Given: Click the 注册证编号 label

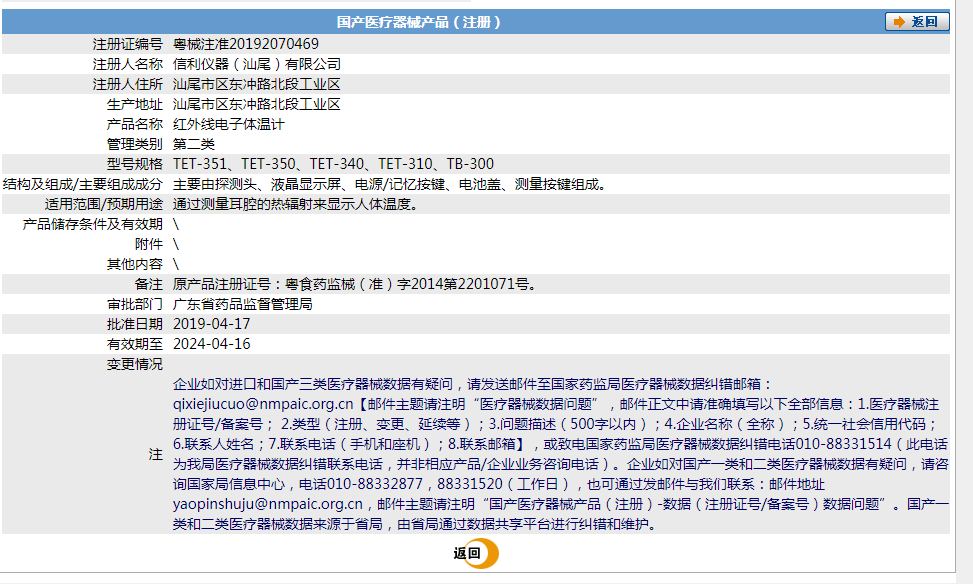Looking at the screenshot, I should point(127,44).
